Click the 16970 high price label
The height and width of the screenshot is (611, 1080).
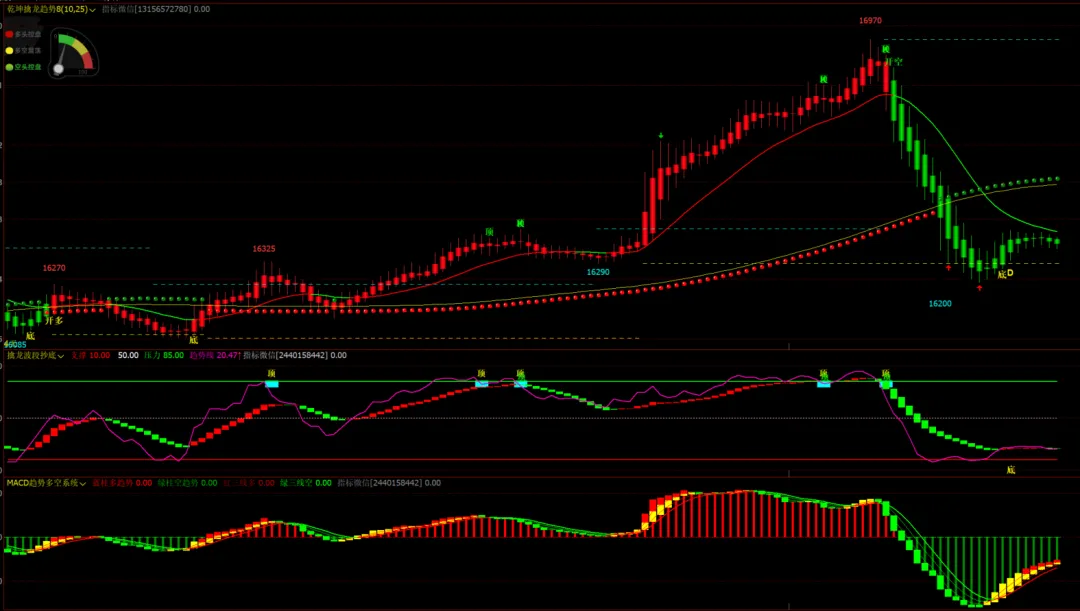click(x=870, y=21)
